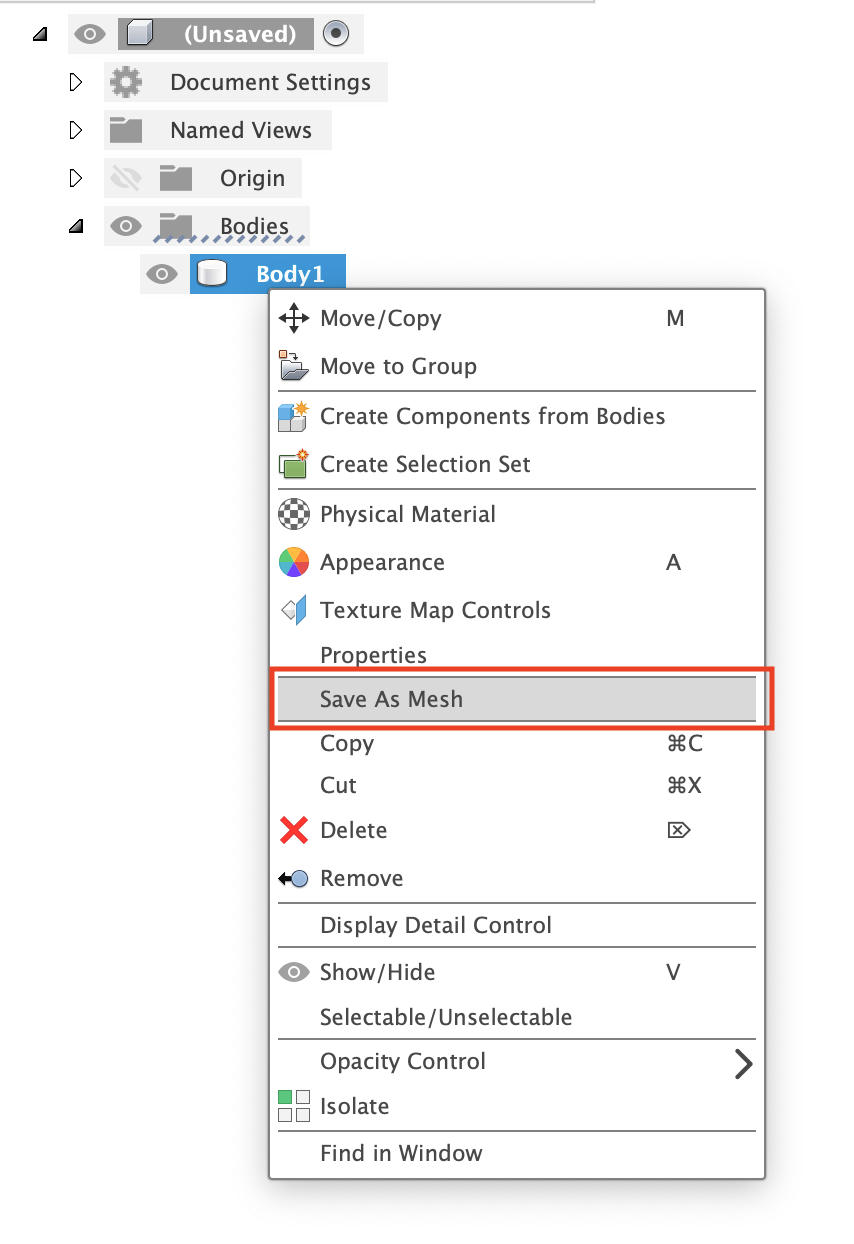854x1244 pixels.
Task: Click the Isolate icon in the menu
Action: (x=295, y=1106)
